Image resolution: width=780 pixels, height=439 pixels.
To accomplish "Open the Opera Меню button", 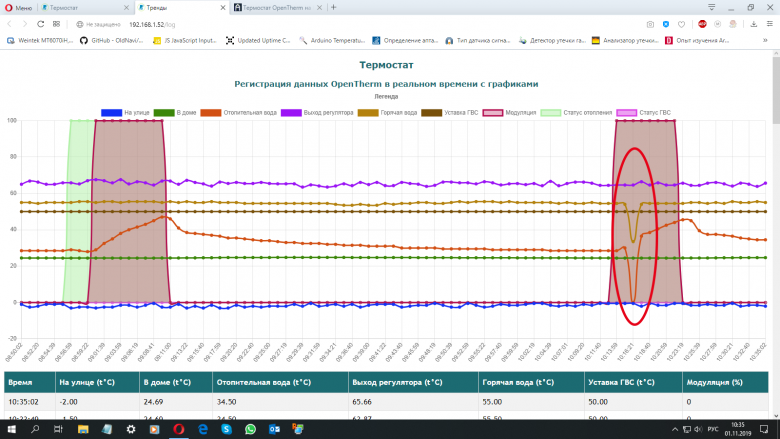I will [20, 7].
